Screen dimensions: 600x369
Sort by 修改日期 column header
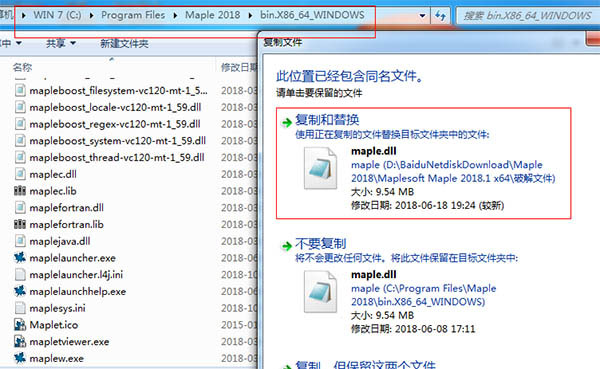point(239,67)
